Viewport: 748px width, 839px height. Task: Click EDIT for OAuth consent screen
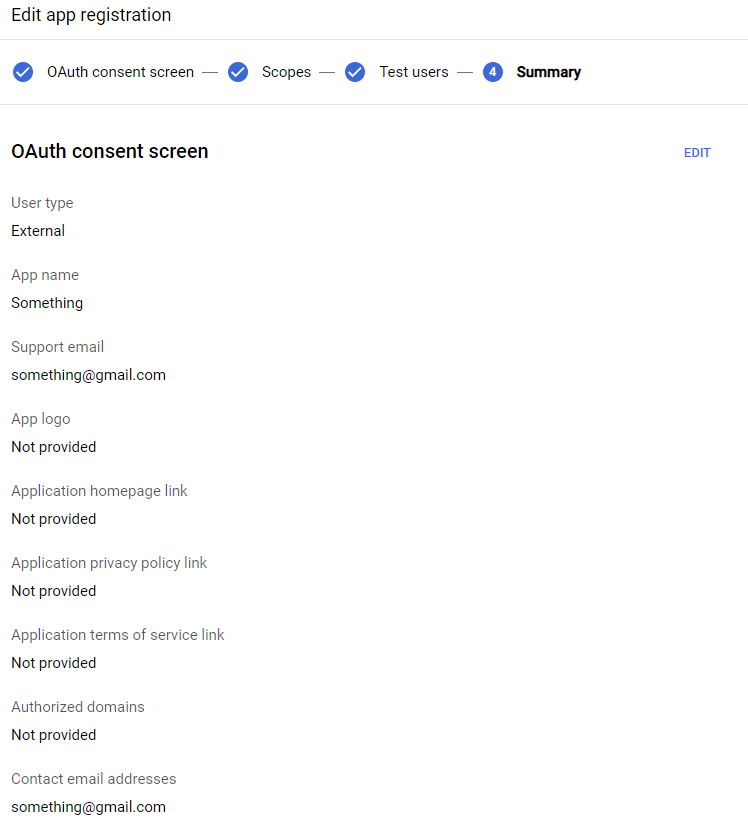[697, 152]
